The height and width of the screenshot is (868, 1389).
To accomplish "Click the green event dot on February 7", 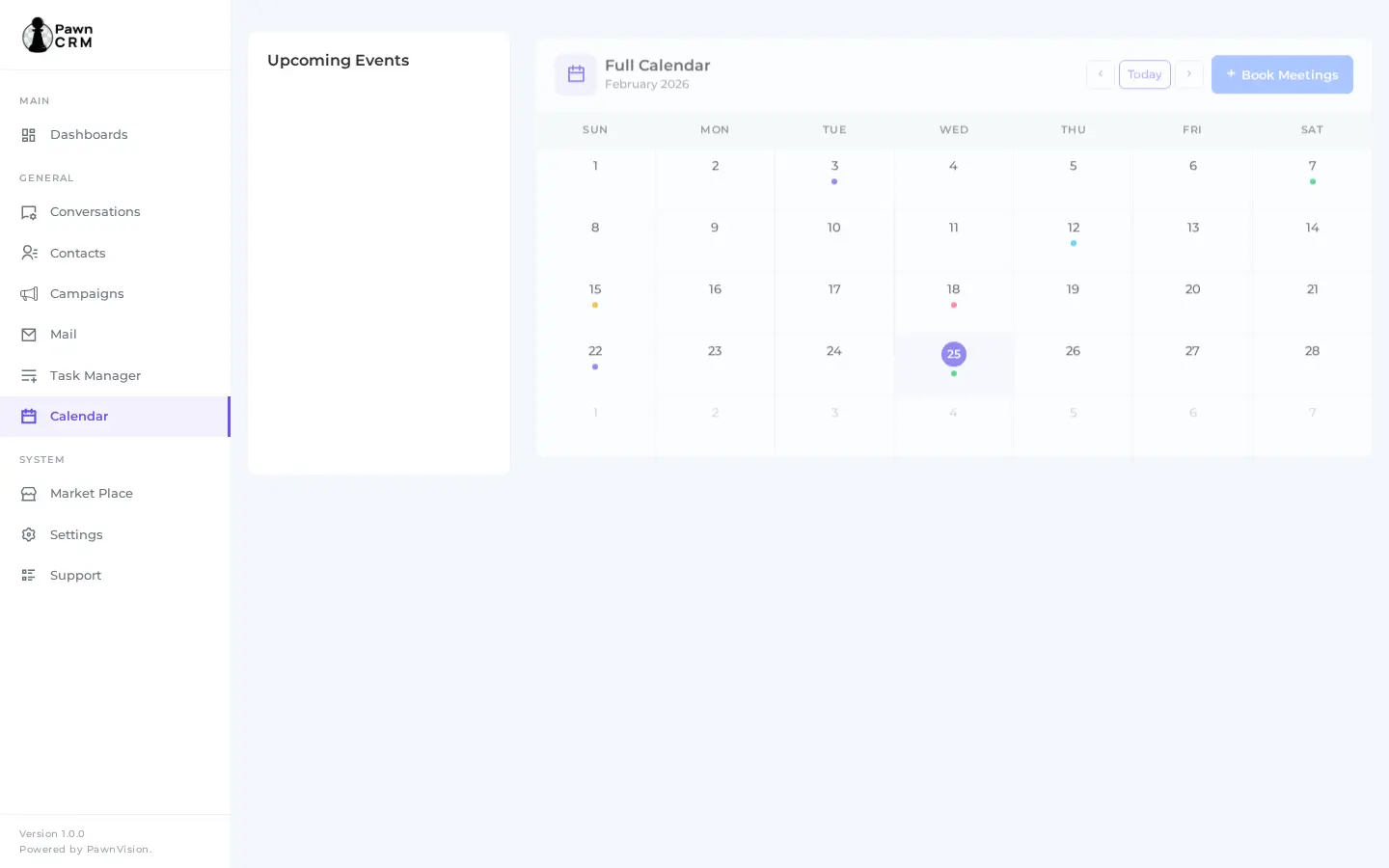I will click(1313, 181).
